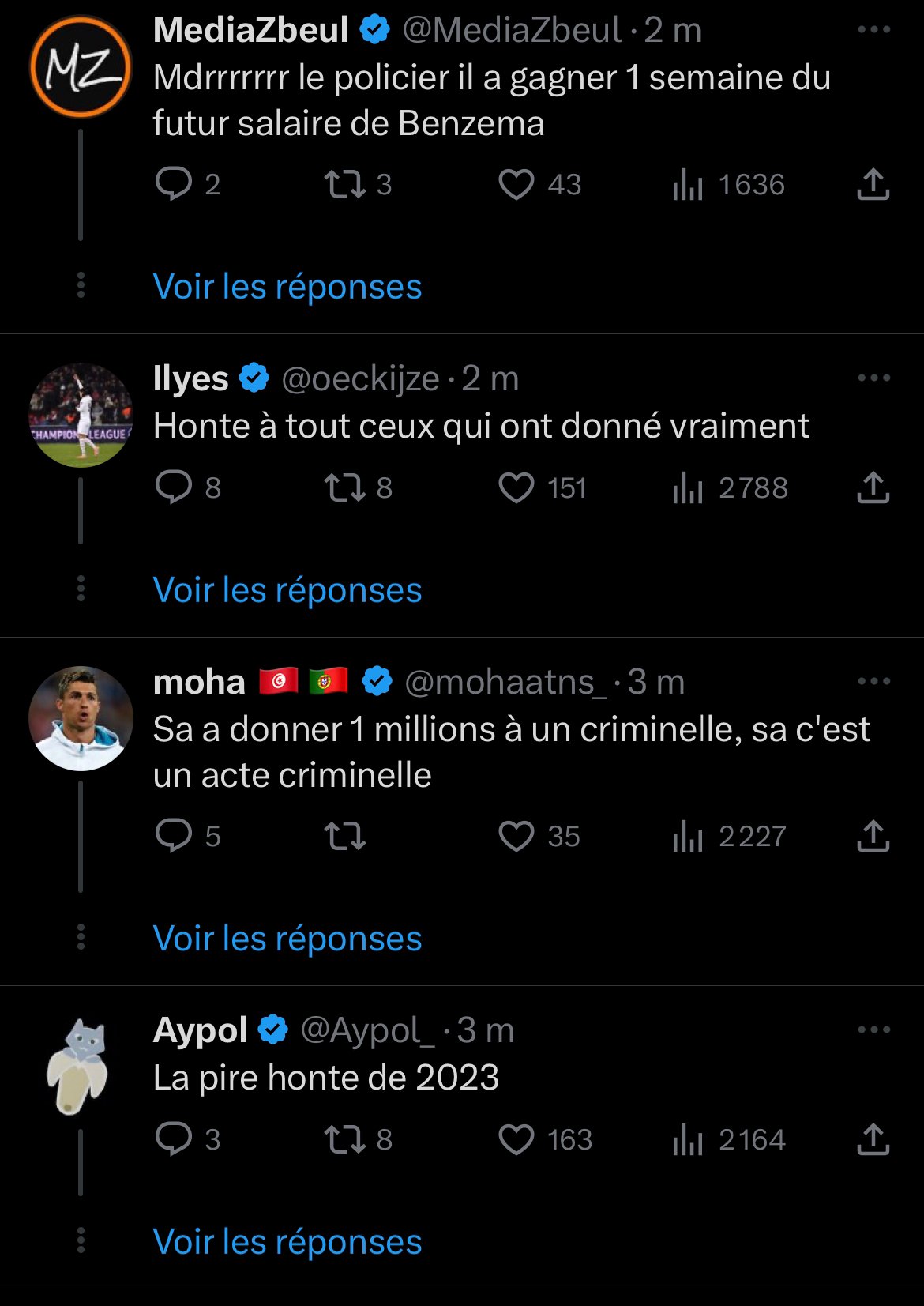Expand replies under MediaZbeul's tweet
The image size is (924, 1306).
pyautogui.click(x=287, y=287)
